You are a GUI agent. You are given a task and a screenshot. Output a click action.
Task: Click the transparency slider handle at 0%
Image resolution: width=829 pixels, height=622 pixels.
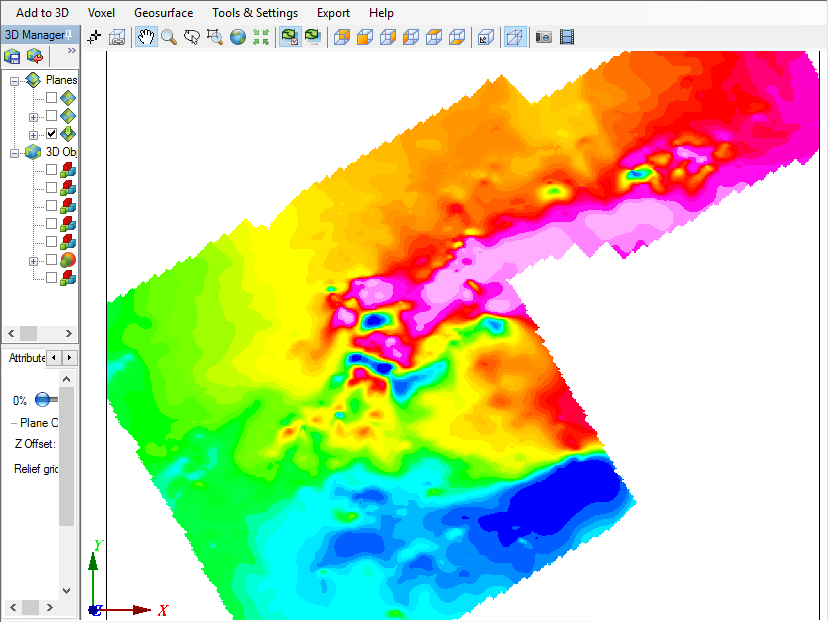click(43, 400)
